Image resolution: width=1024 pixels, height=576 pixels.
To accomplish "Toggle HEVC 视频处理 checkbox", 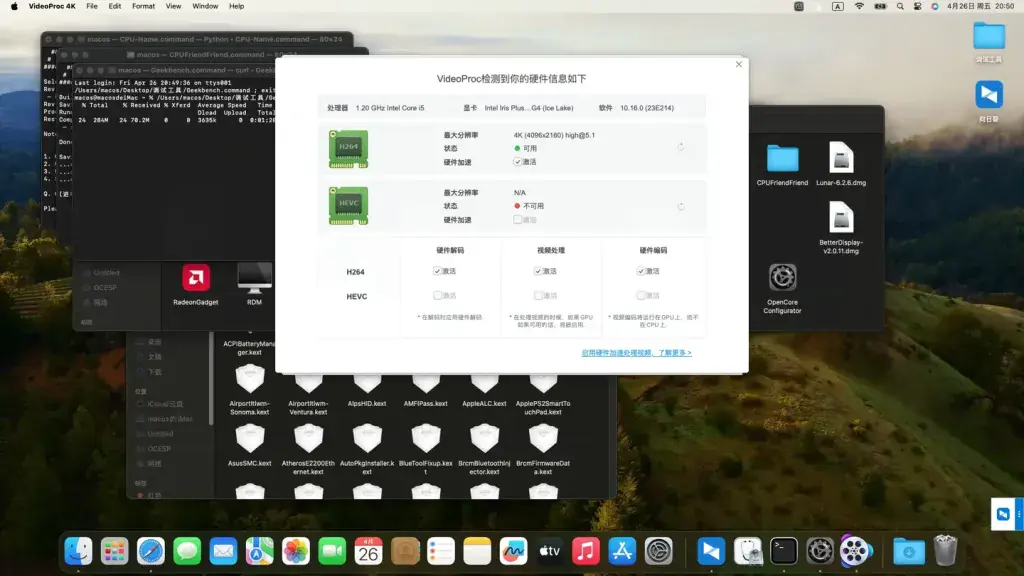I will click(x=537, y=295).
